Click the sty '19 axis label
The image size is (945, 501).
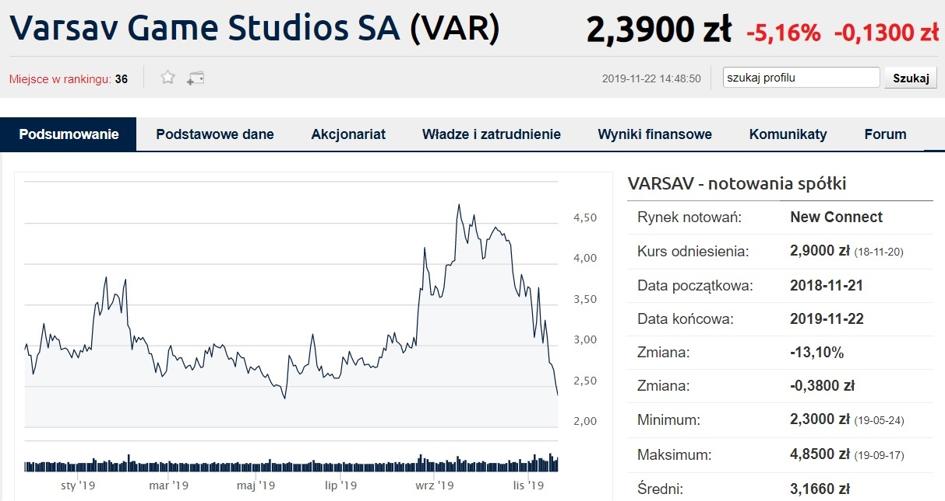click(78, 485)
